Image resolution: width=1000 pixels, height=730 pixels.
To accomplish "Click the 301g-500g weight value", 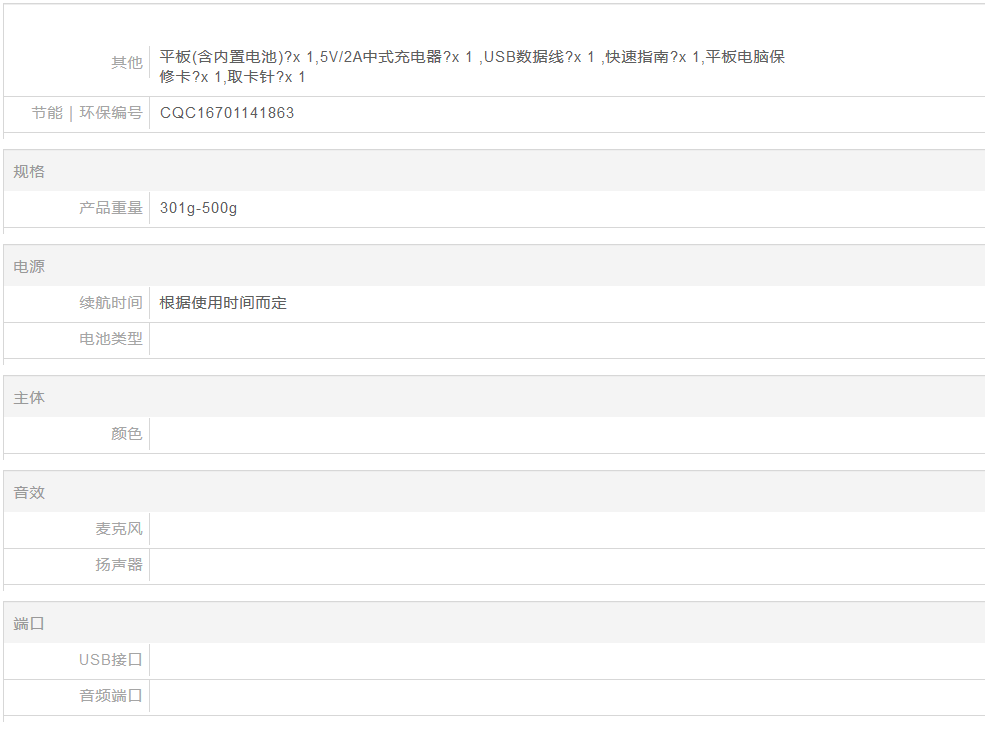I will click(x=198, y=208).
